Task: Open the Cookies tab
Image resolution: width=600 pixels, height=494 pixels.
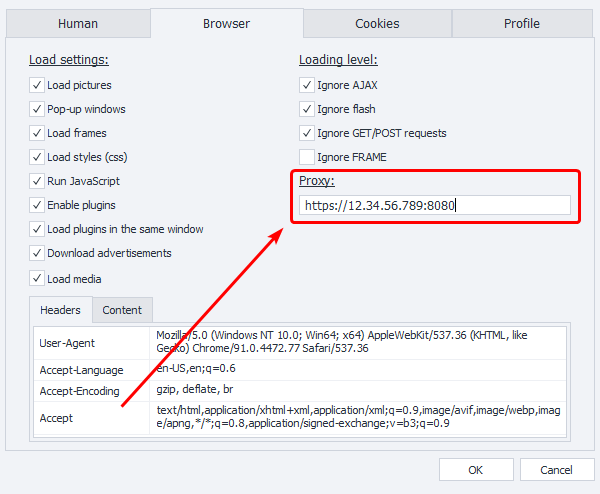Action: (x=377, y=23)
